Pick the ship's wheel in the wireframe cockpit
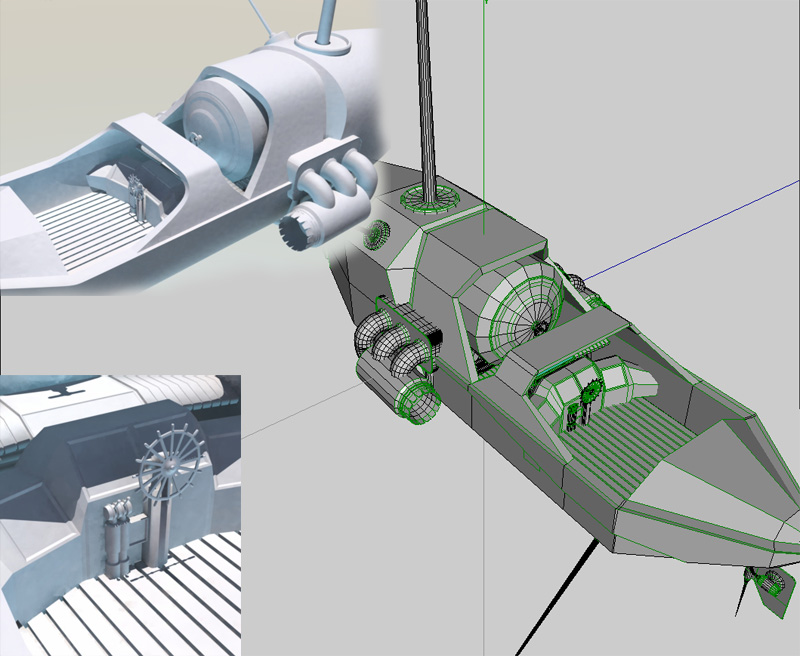 click(x=593, y=393)
